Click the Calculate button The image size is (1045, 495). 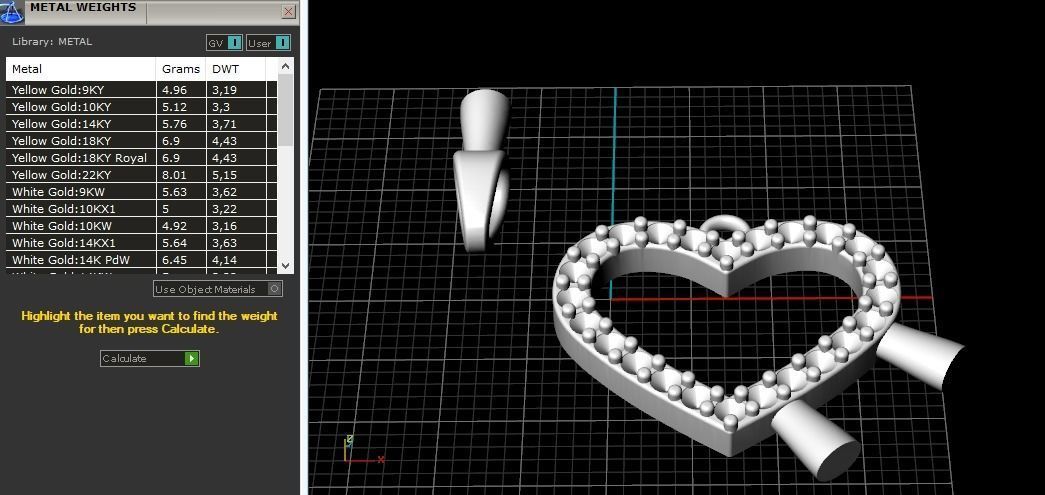[149, 358]
